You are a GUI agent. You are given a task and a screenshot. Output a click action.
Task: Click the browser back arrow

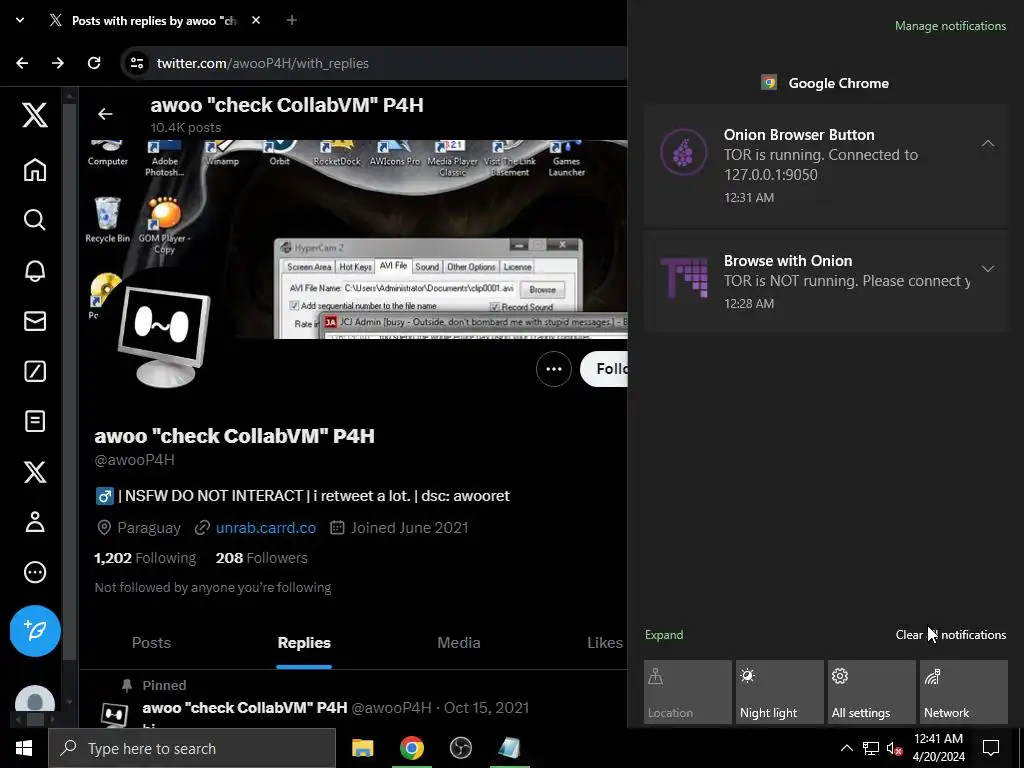pos(22,63)
